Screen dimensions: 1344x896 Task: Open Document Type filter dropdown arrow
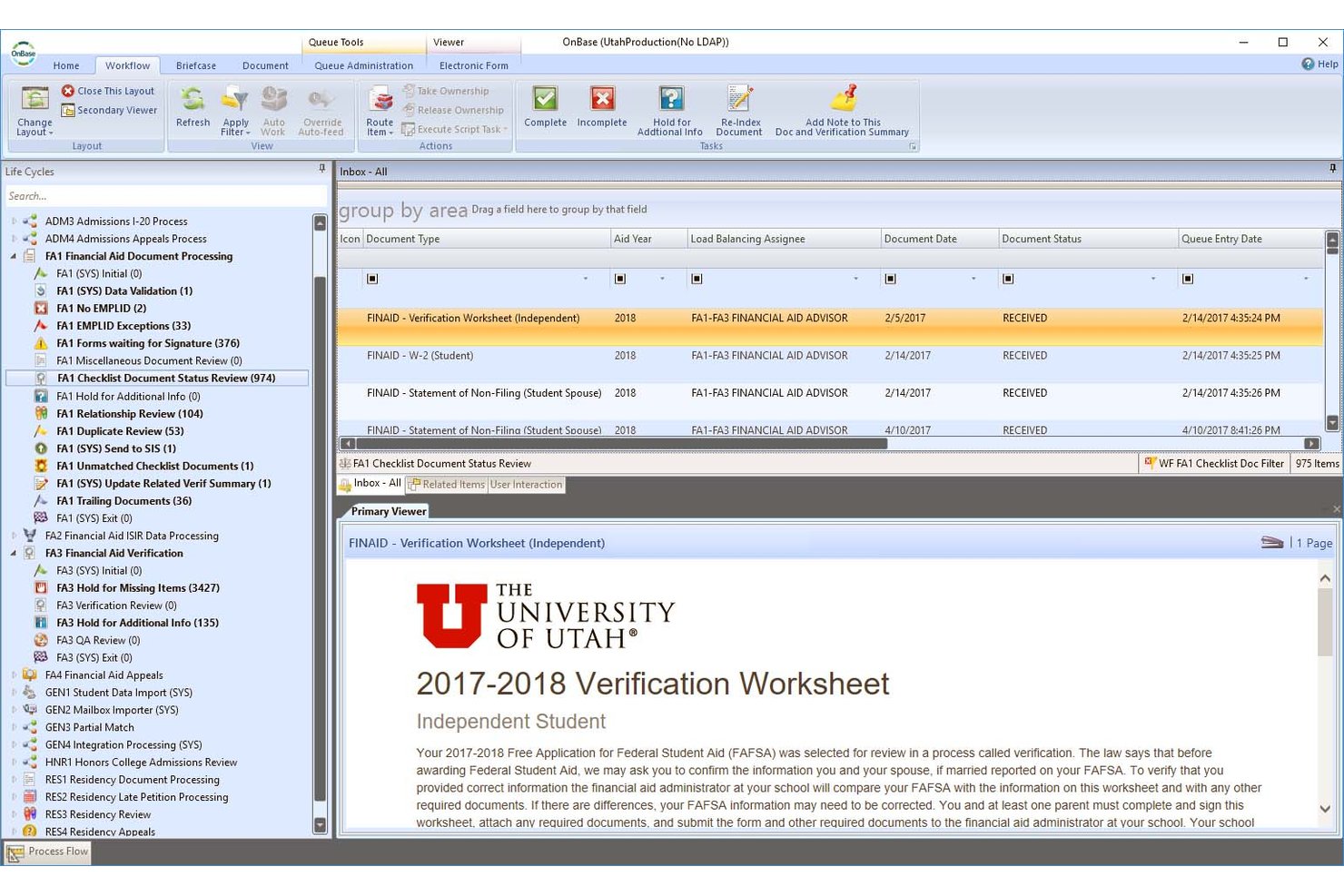pyautogui.click(x=586, y=279)
